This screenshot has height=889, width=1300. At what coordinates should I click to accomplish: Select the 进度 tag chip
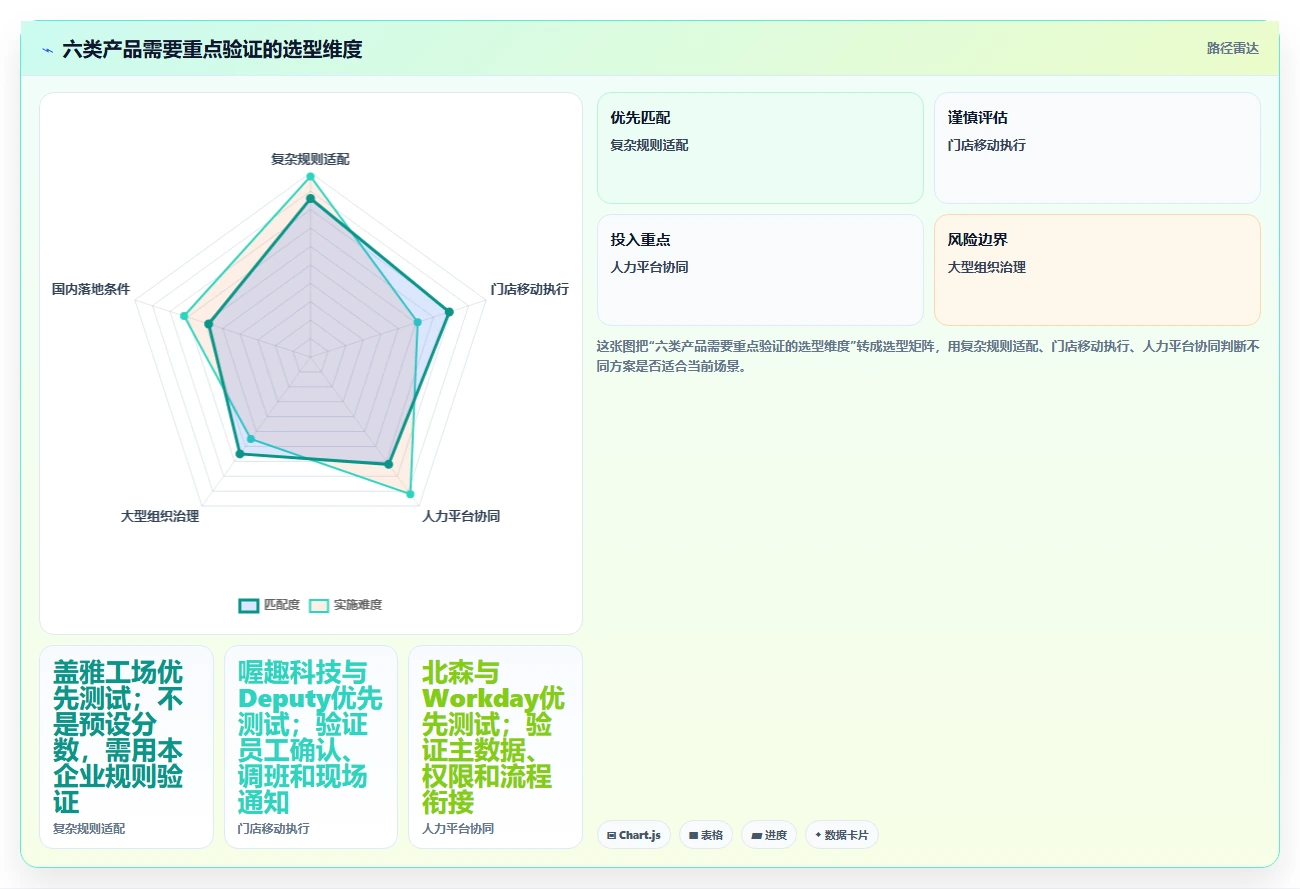pyautogui.click(x=769, y=835)
